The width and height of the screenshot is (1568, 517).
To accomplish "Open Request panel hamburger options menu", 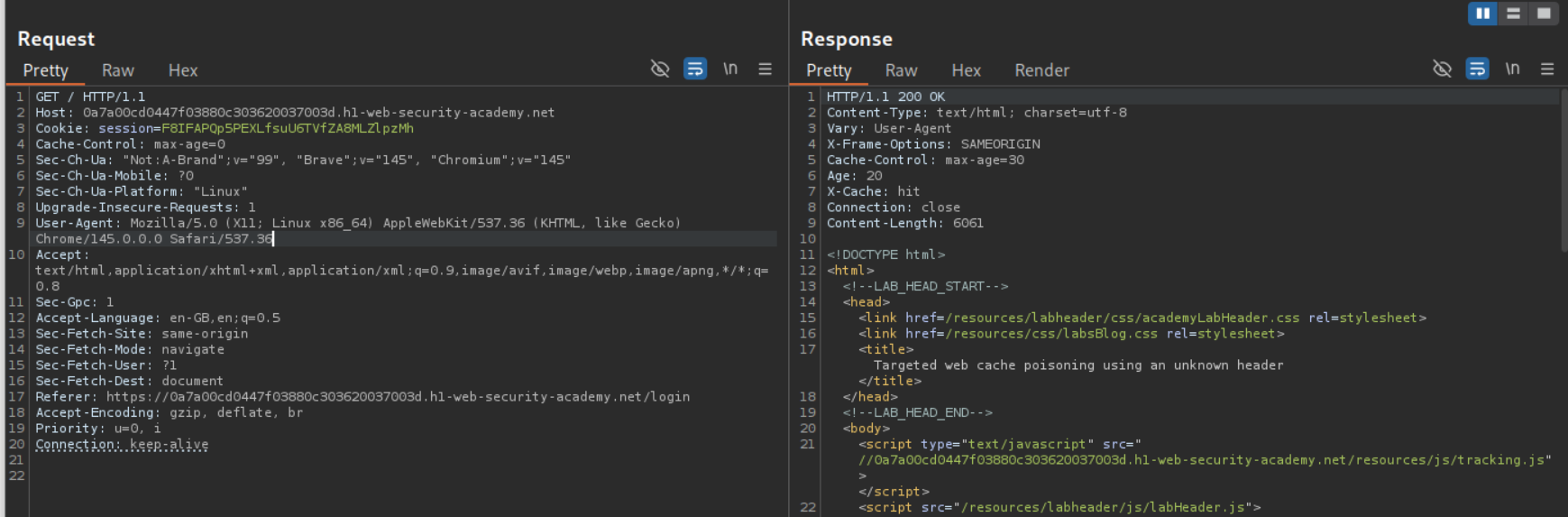I will point(765,69).
